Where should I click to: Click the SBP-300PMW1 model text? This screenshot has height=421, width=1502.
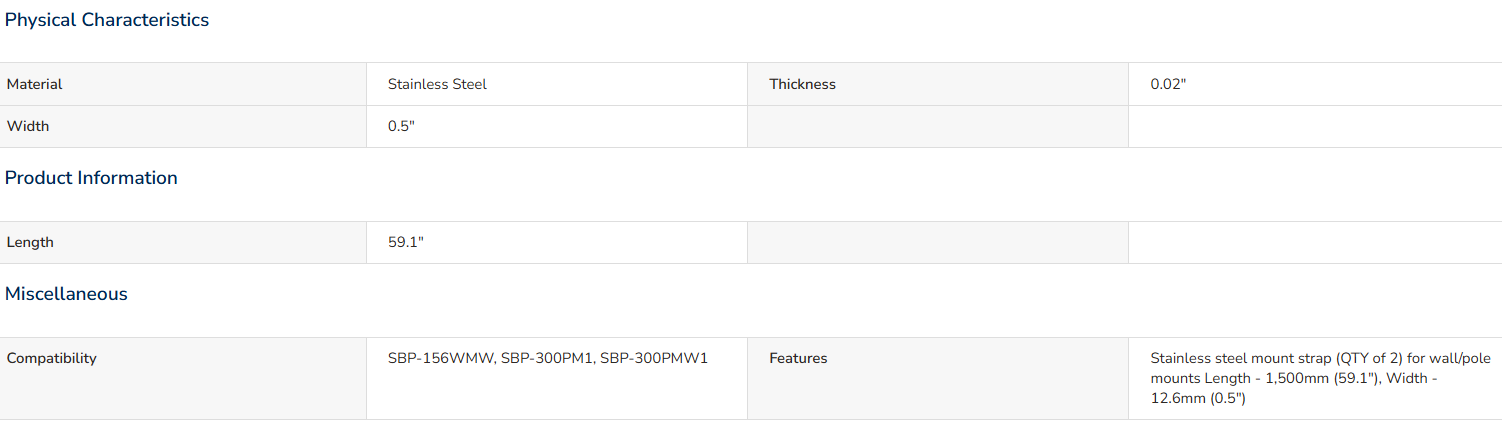(654, 358)
